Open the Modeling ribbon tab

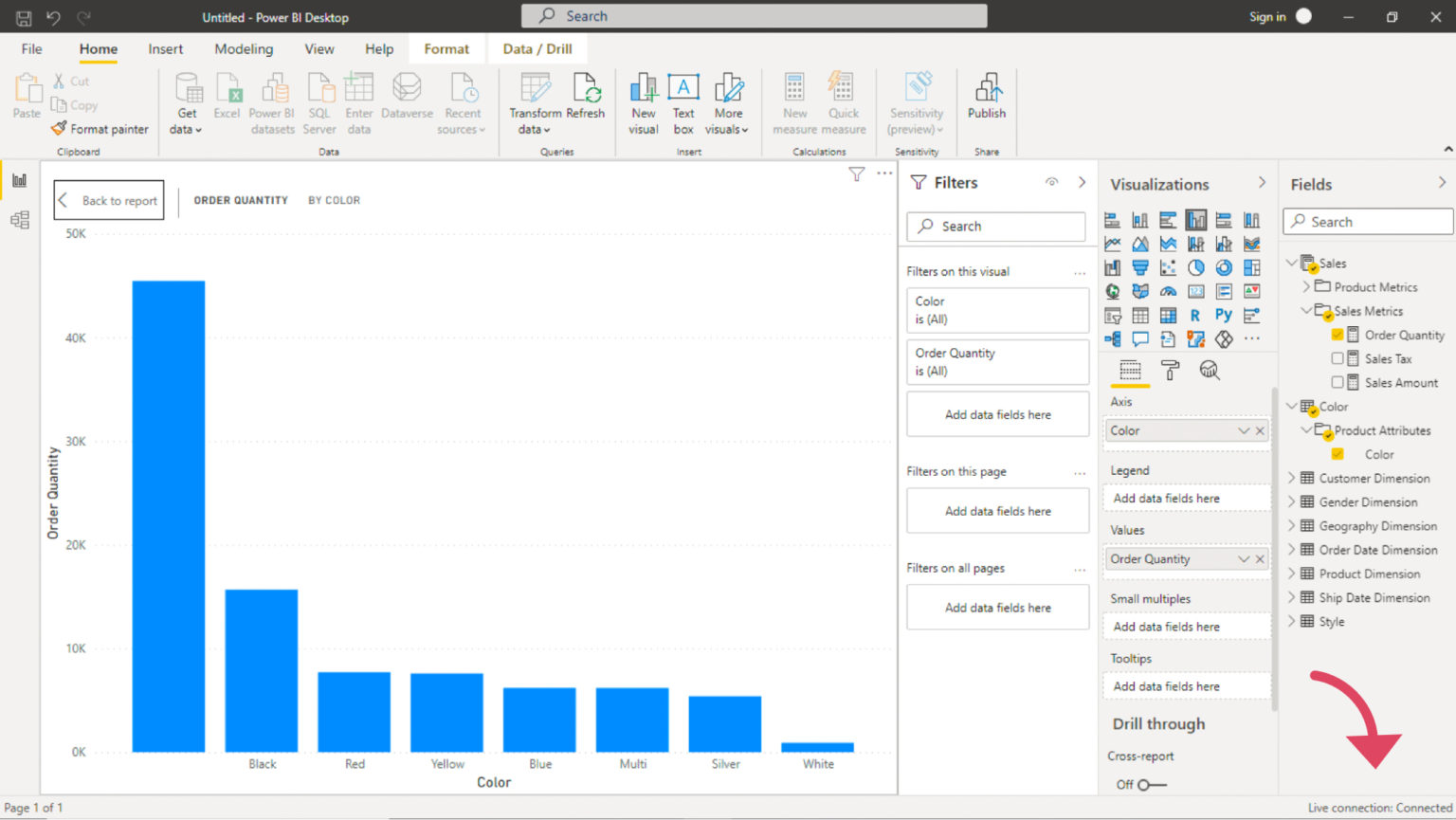[244, 49]
